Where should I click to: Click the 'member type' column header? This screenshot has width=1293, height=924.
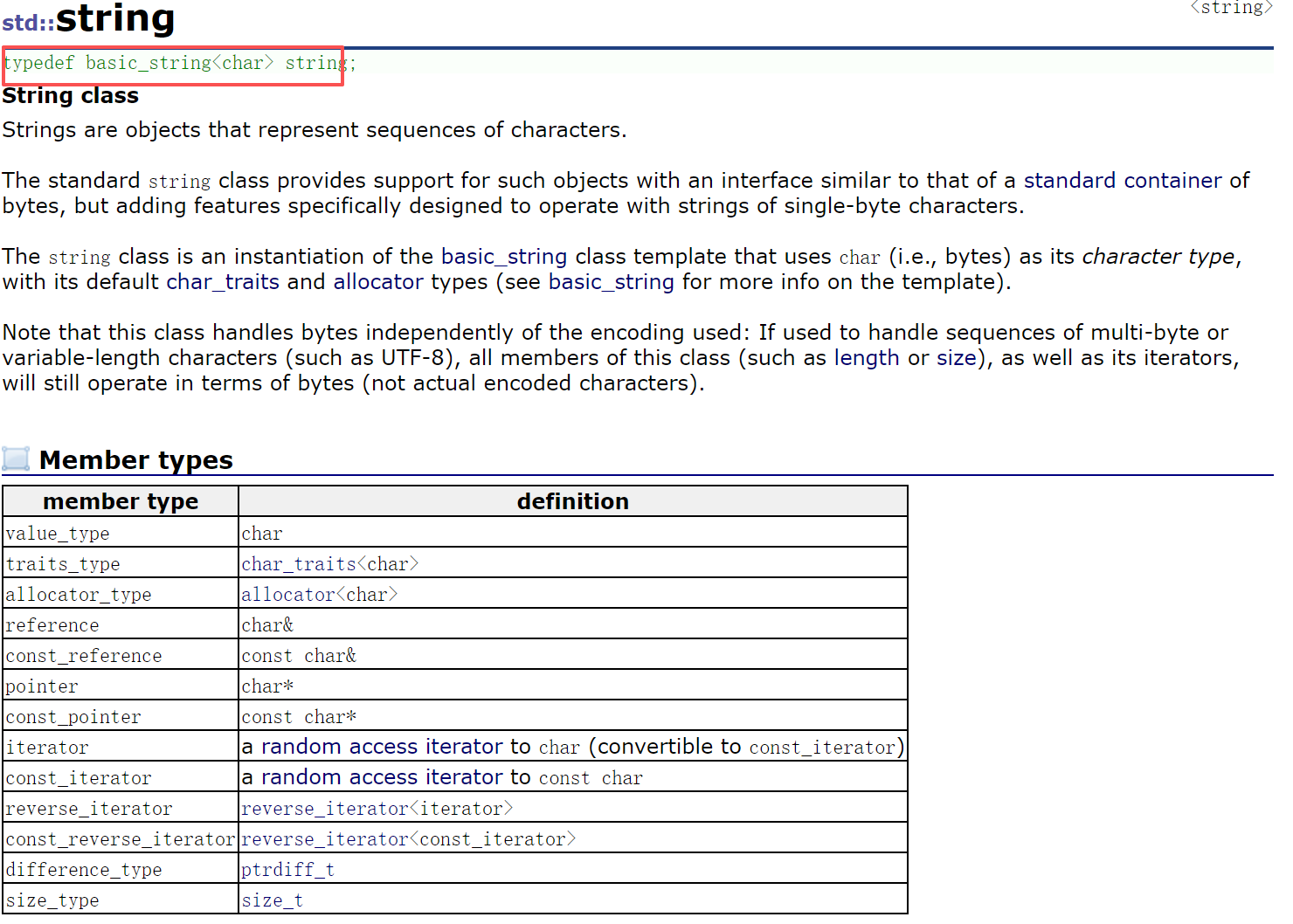121,501
